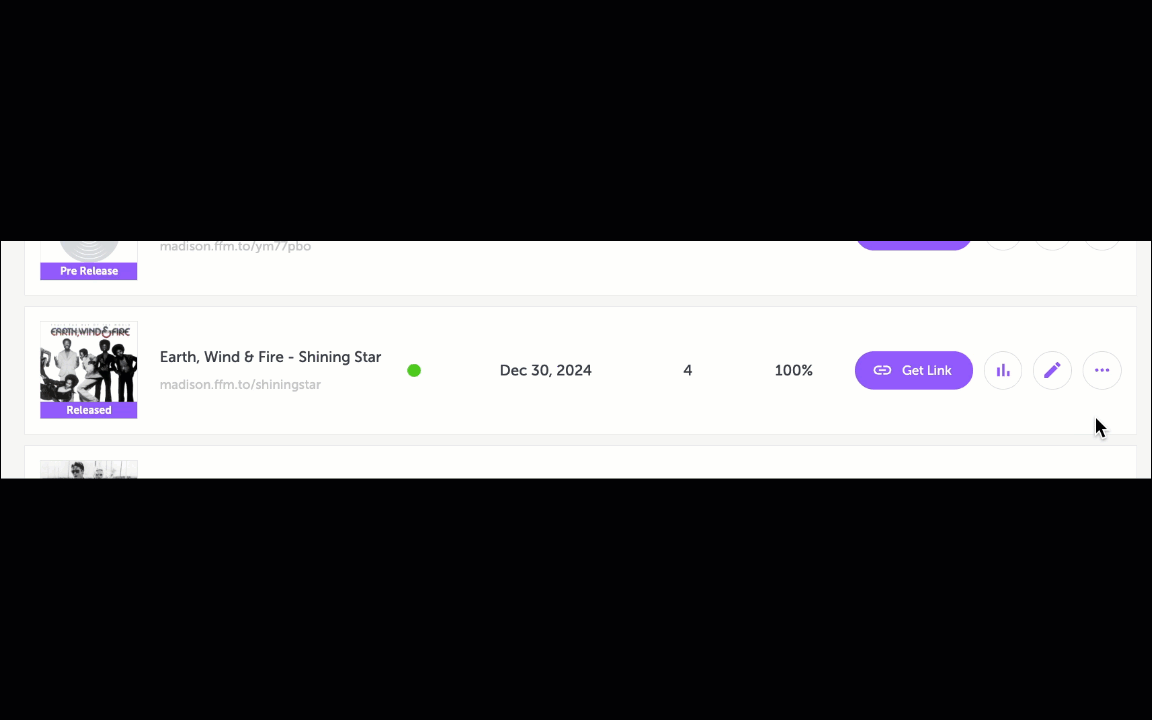Click the 100% percentage value
The image size is (1152, 720).
(x=793, y=370)
